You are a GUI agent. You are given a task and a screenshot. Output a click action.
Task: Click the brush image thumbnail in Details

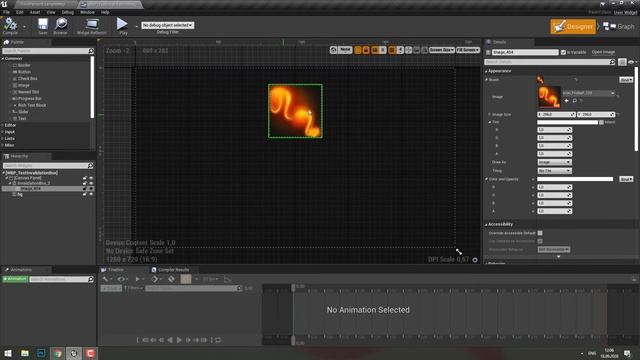(549, 97)
